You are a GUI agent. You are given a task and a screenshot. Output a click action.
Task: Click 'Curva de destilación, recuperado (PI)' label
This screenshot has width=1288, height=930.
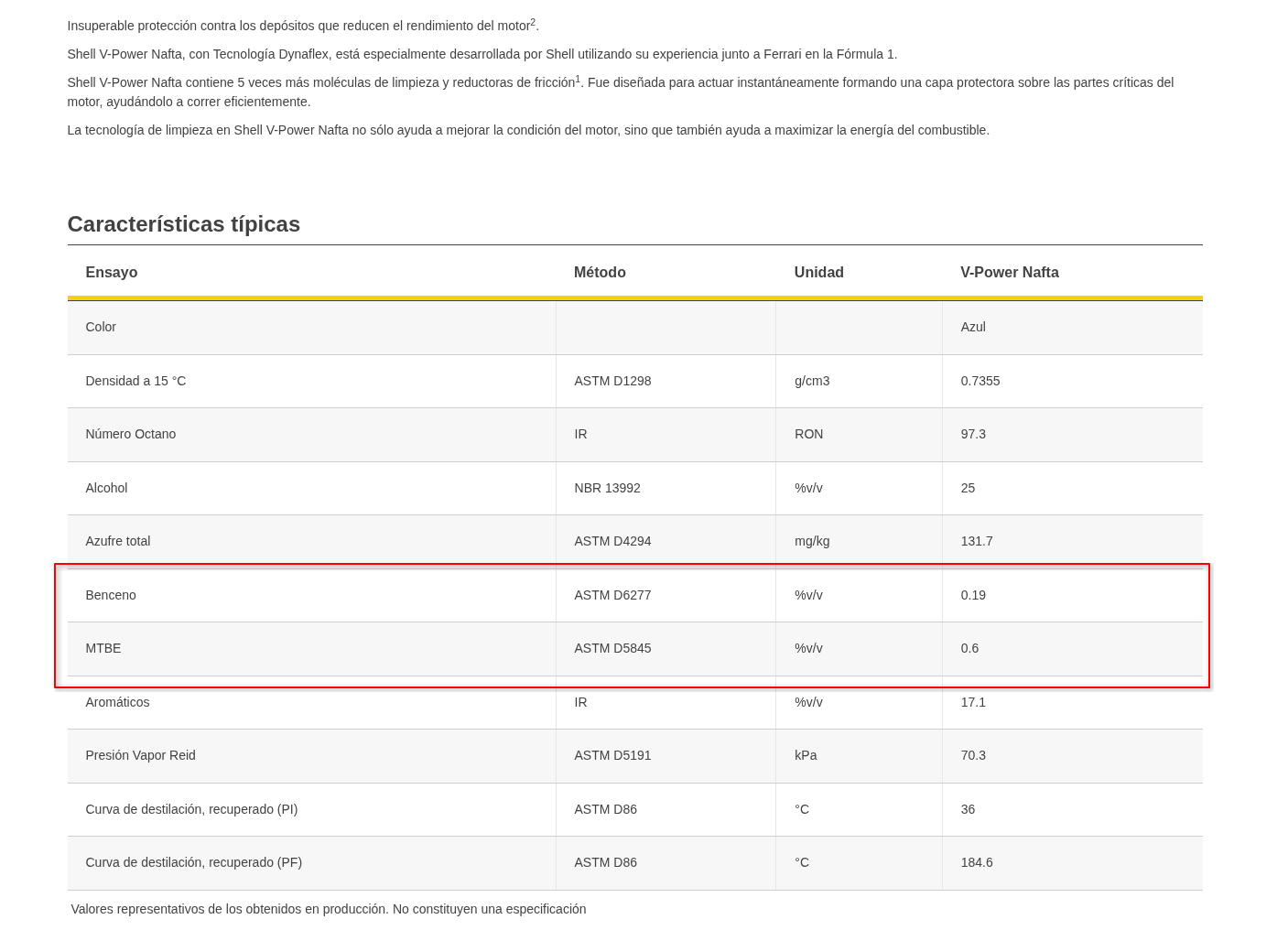(191, 809)
